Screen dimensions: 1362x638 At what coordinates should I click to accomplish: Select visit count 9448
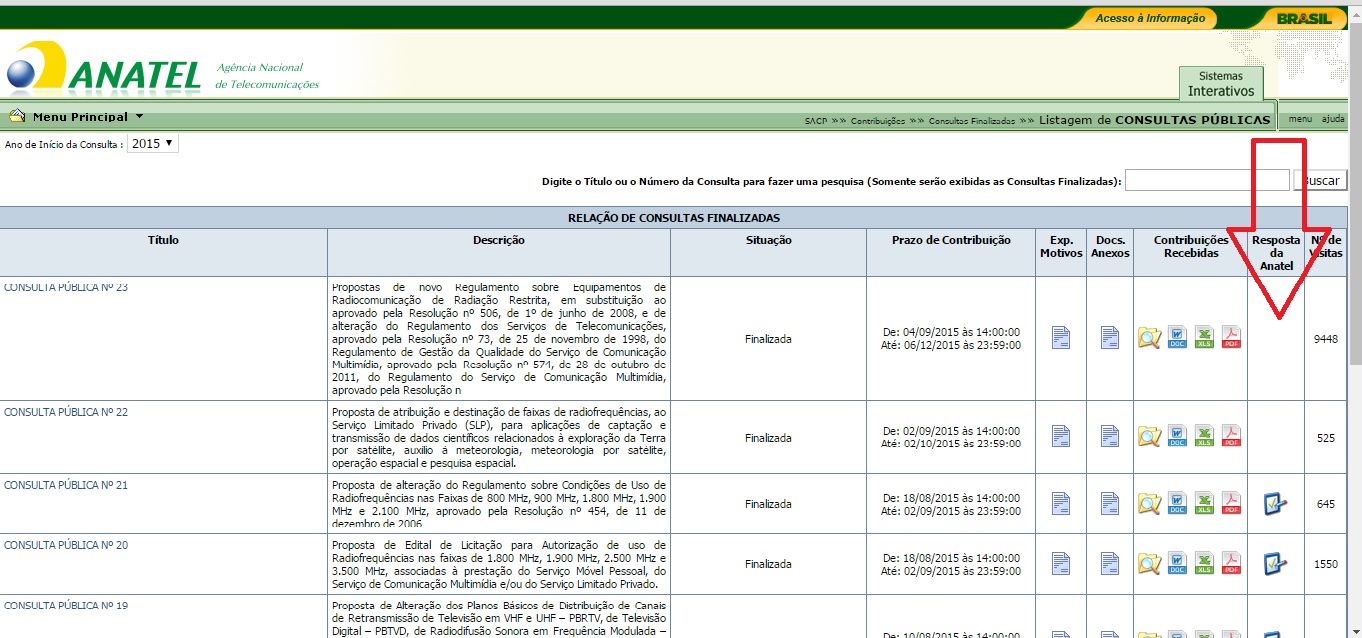(1326, 339)
